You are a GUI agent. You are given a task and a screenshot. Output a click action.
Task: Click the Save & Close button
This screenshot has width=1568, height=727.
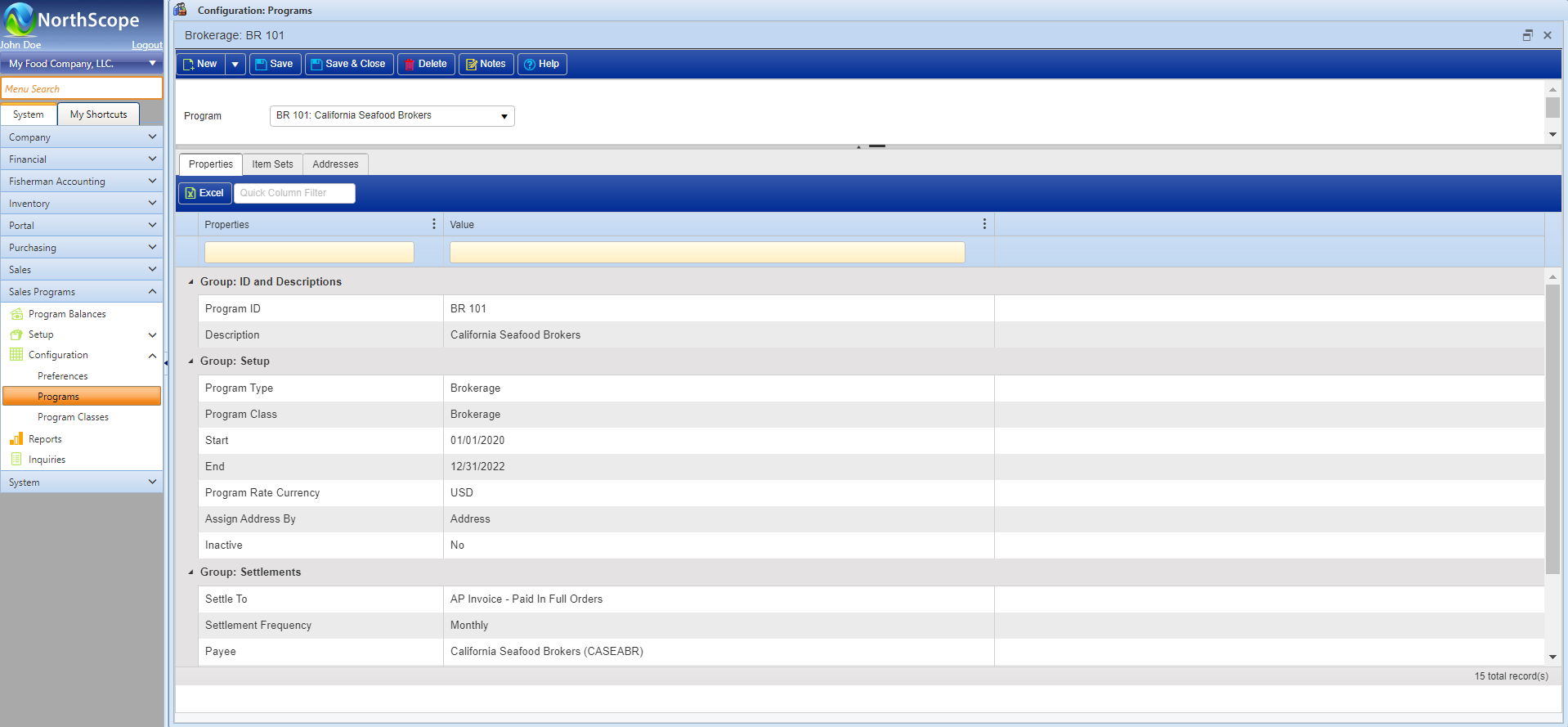348,64
